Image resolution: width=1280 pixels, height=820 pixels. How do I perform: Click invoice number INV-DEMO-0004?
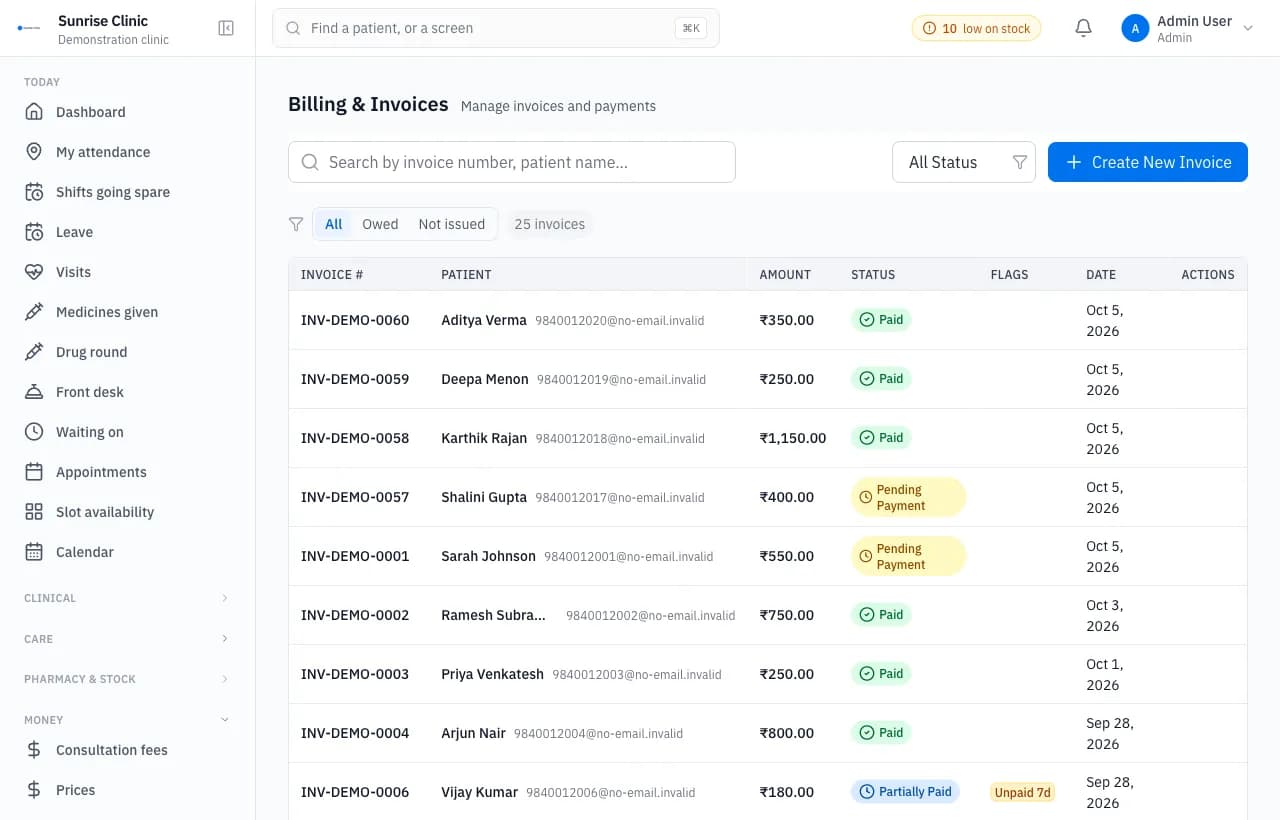[355, 733]
